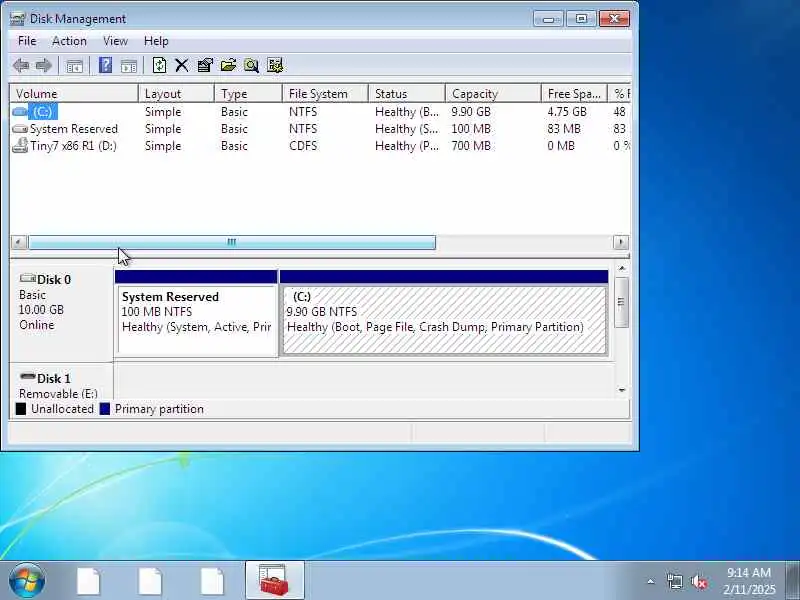Viewport: 800px width, 600px height.
Task: Click the CDFS file system cell
Action: coord(303,146)
